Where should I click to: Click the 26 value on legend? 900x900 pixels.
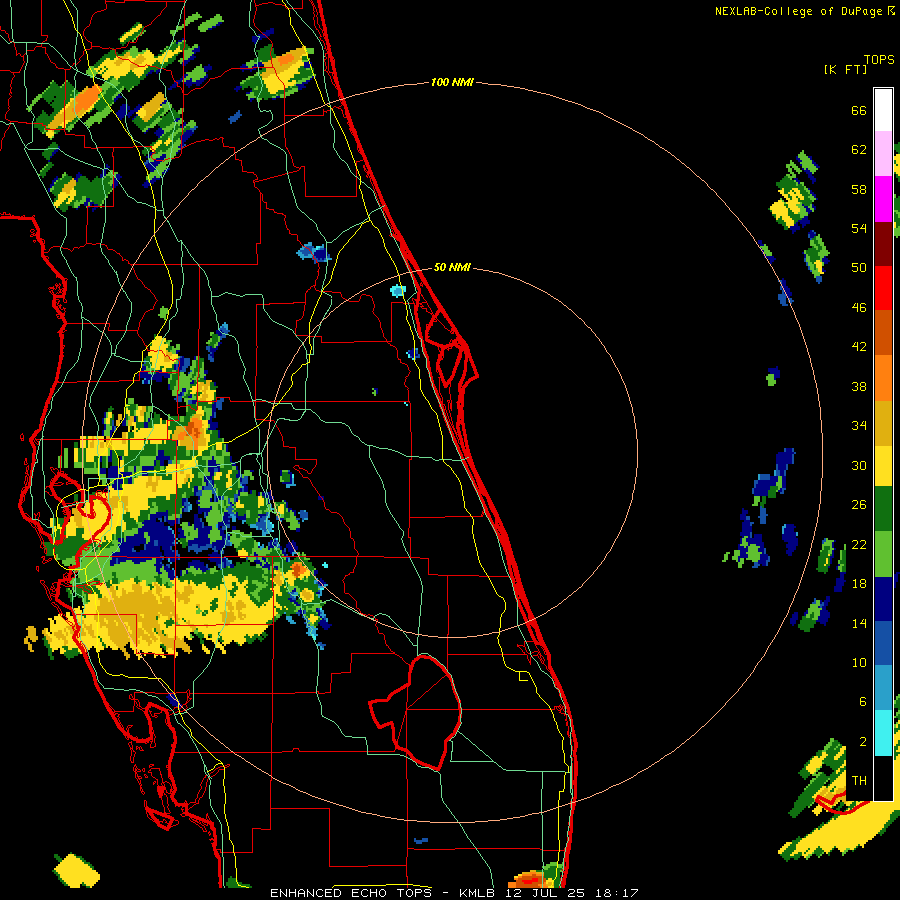tap(859, 505)
